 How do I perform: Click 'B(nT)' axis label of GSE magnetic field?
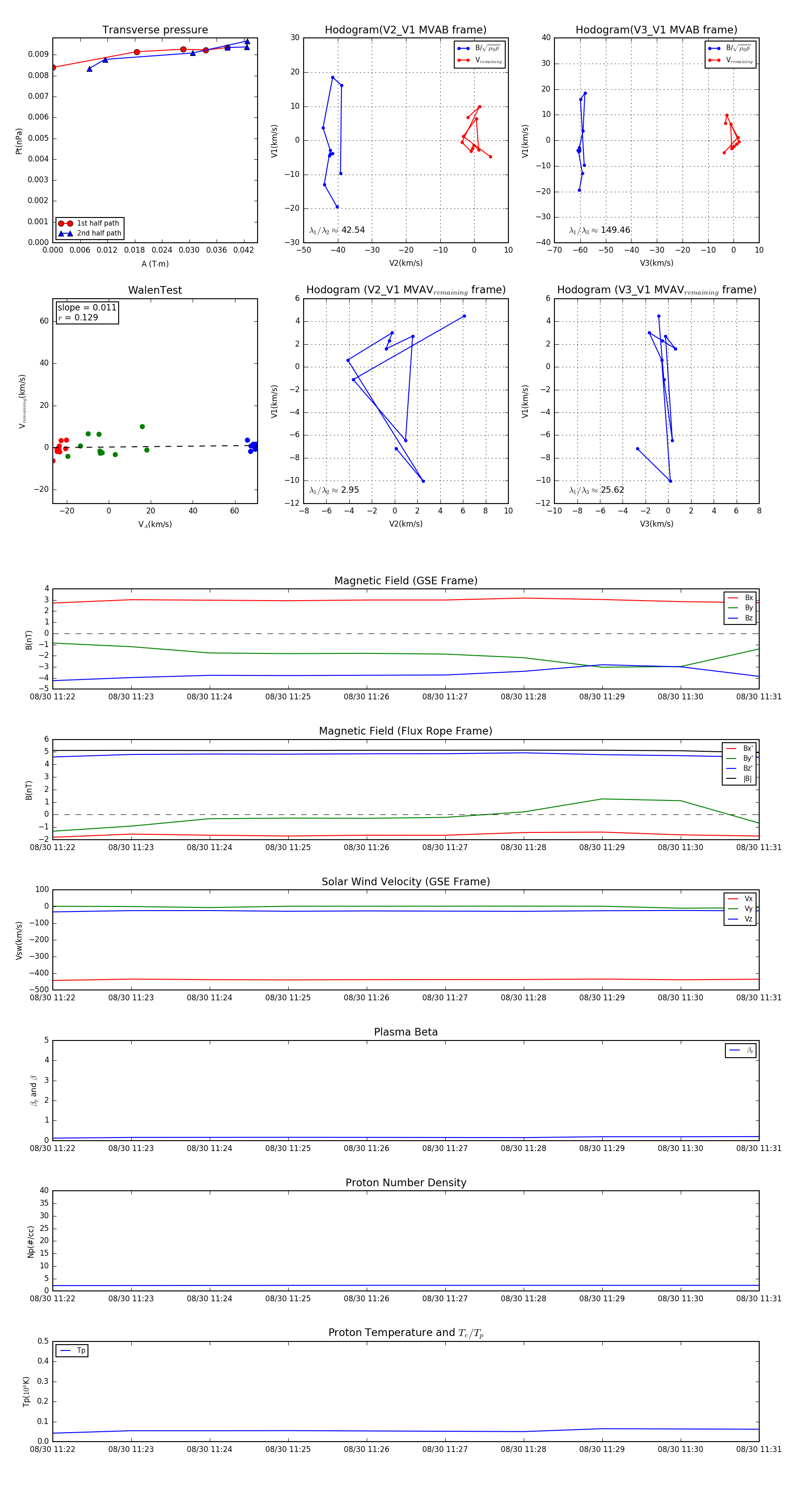coord(28,640)
